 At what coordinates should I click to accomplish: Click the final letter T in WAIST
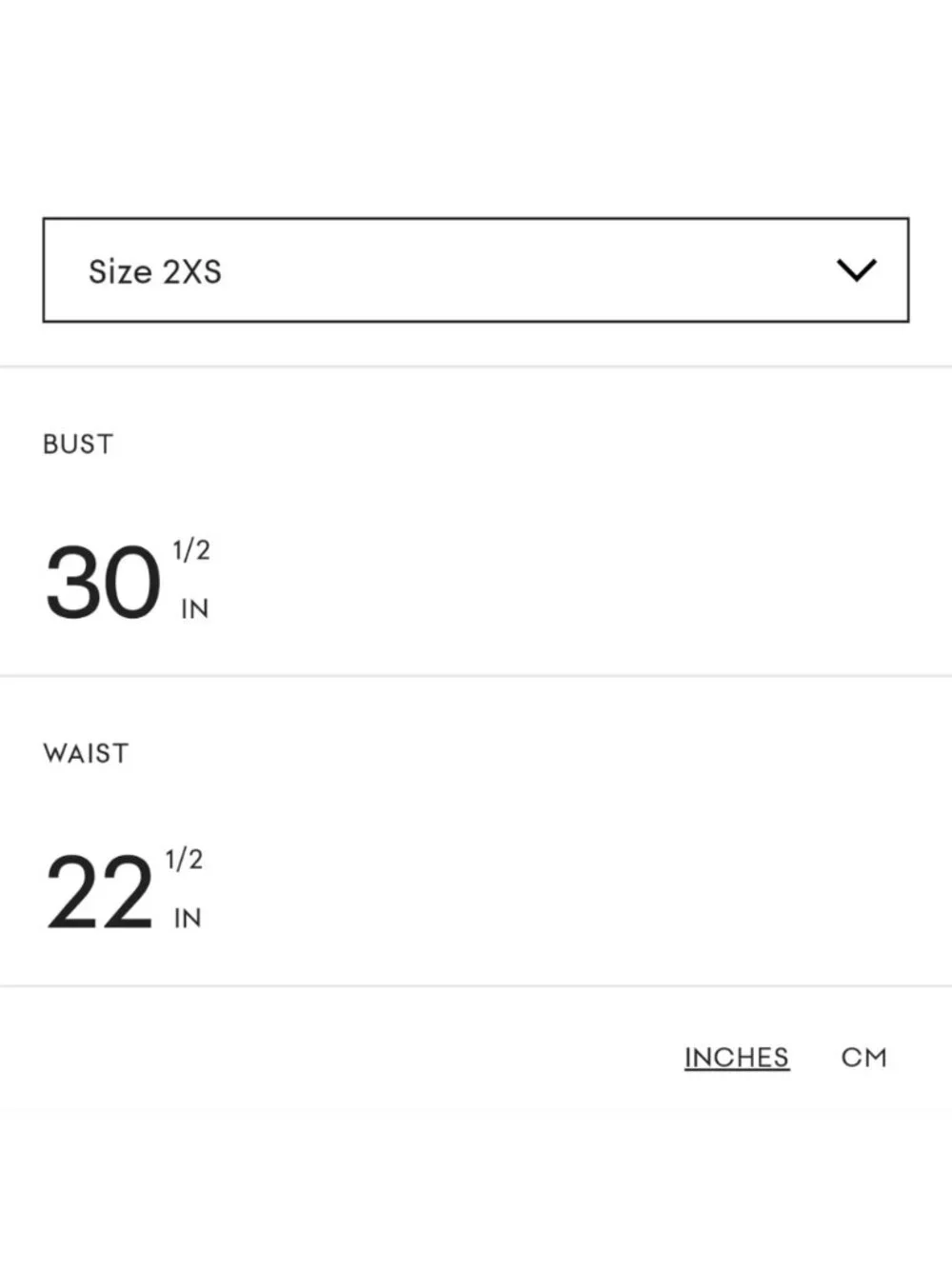pos(119,754)
